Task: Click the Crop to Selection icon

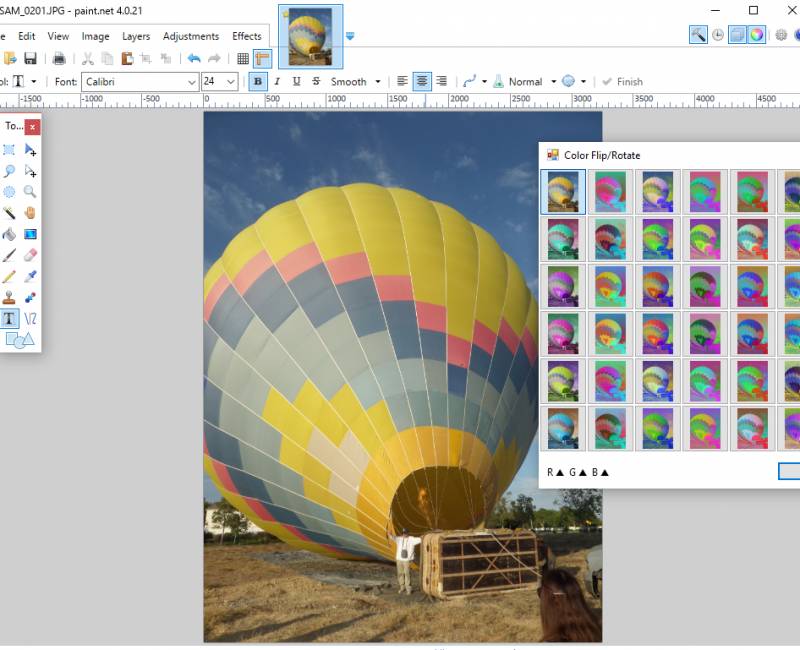Action: [x=146, y=59]
